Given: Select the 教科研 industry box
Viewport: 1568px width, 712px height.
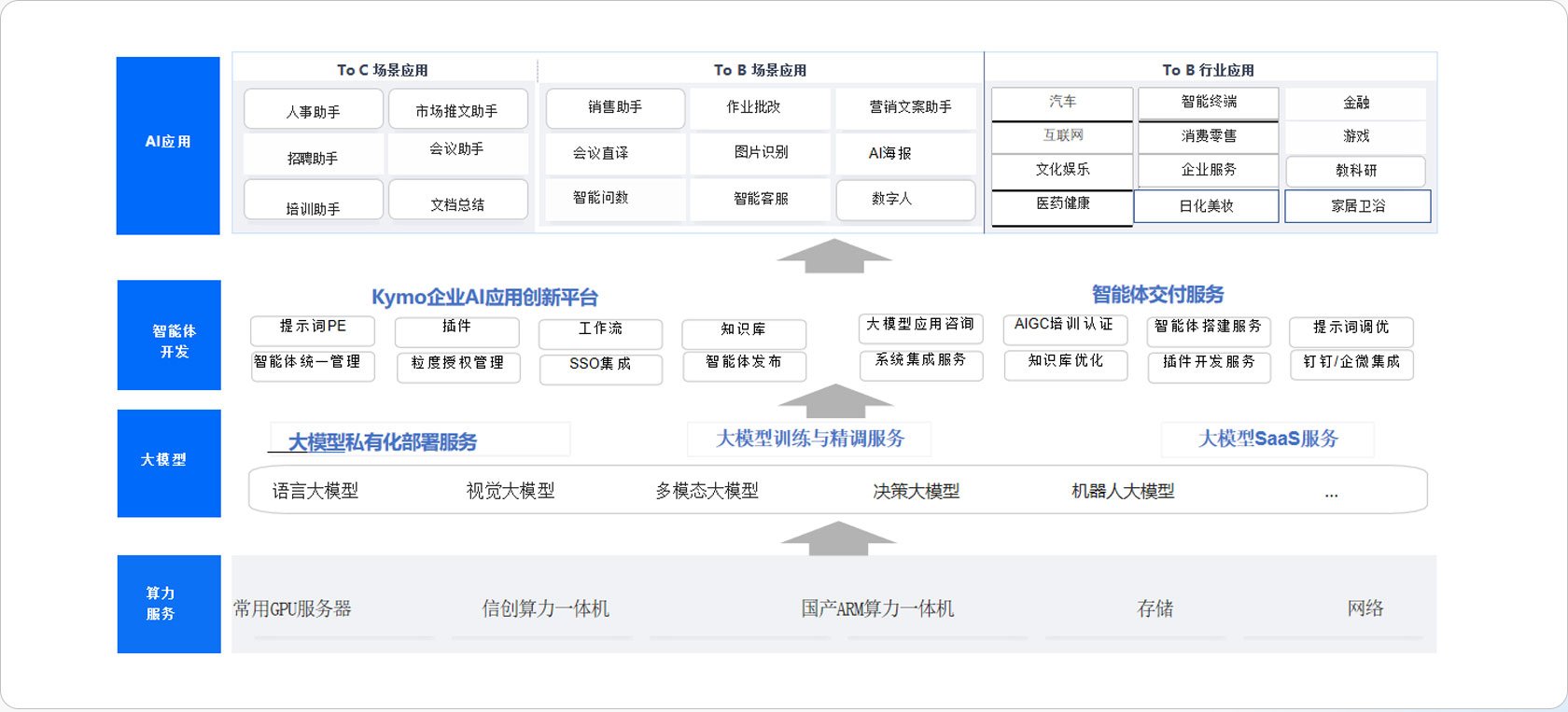Looking at the screenshot, I should pyautogui.click(x=1356, y=172).
